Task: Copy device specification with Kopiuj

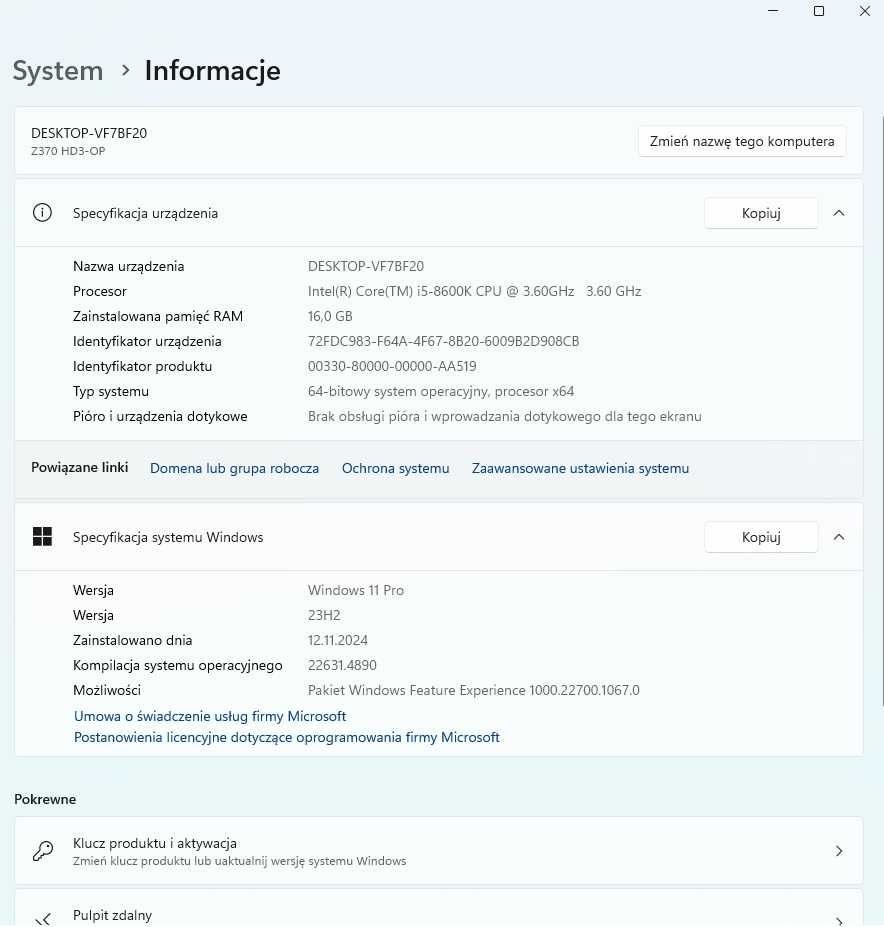Action: tap(761, 213)
